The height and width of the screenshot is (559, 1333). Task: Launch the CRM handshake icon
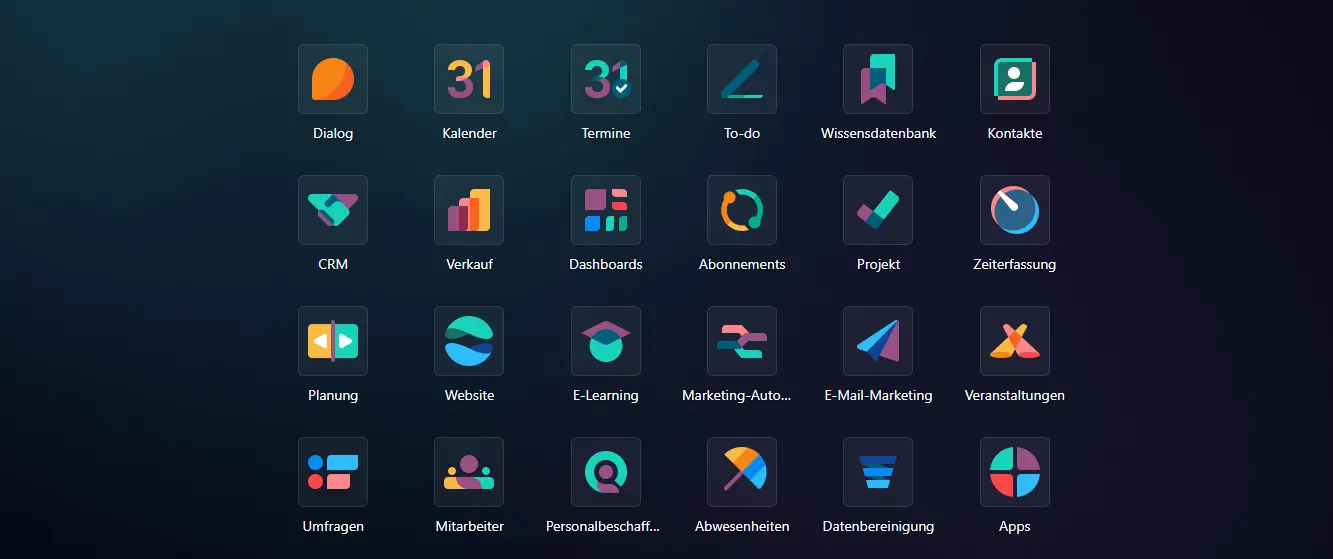point(333,210)
